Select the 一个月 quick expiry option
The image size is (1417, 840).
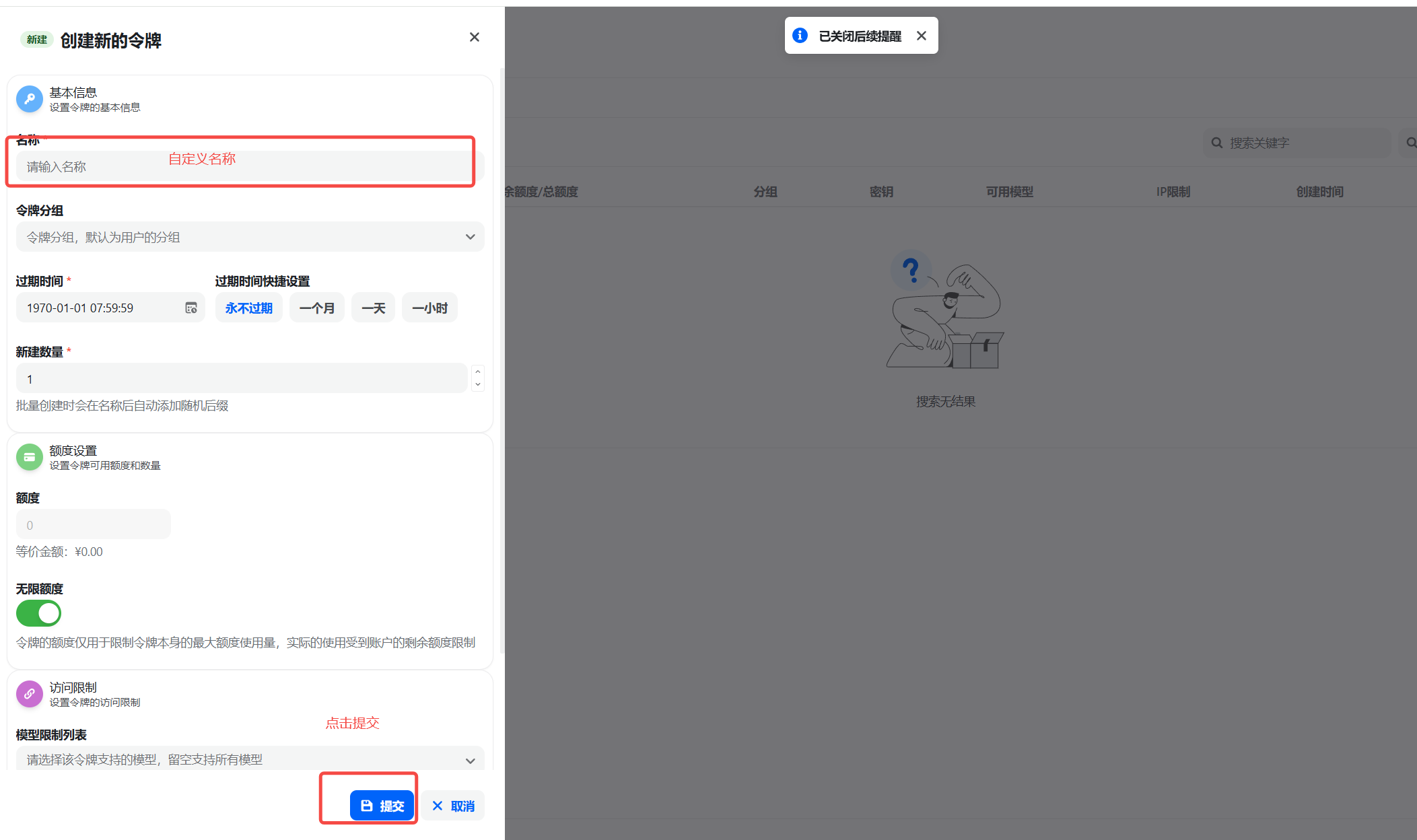316,308
